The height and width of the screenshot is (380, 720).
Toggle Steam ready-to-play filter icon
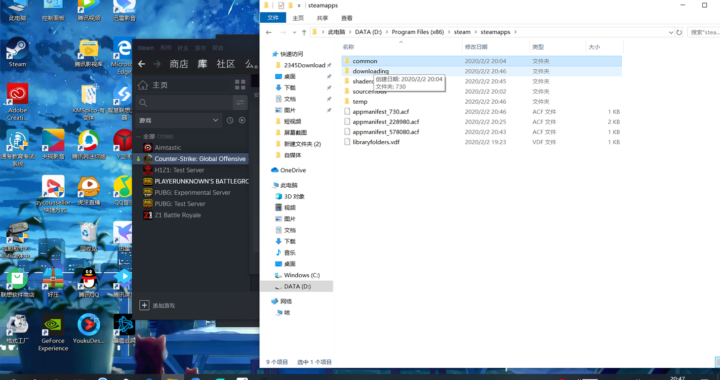coord(242,120)
